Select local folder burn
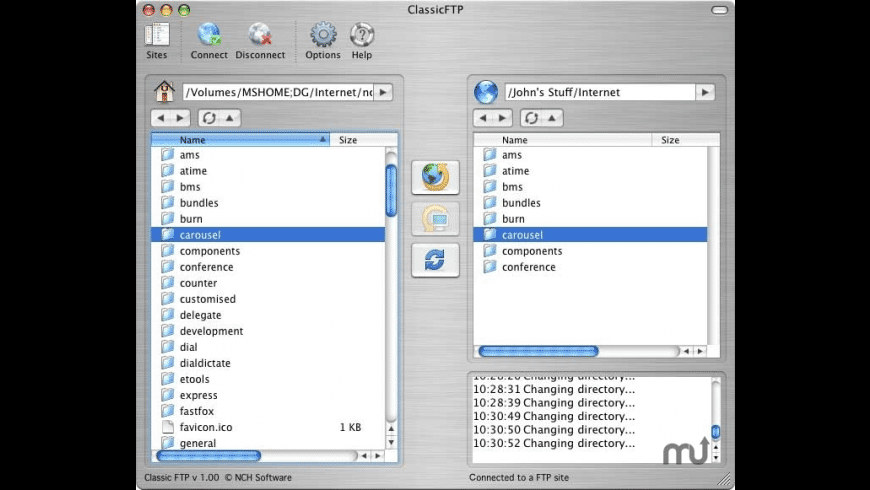870x490 pixels. click(268, 219)
